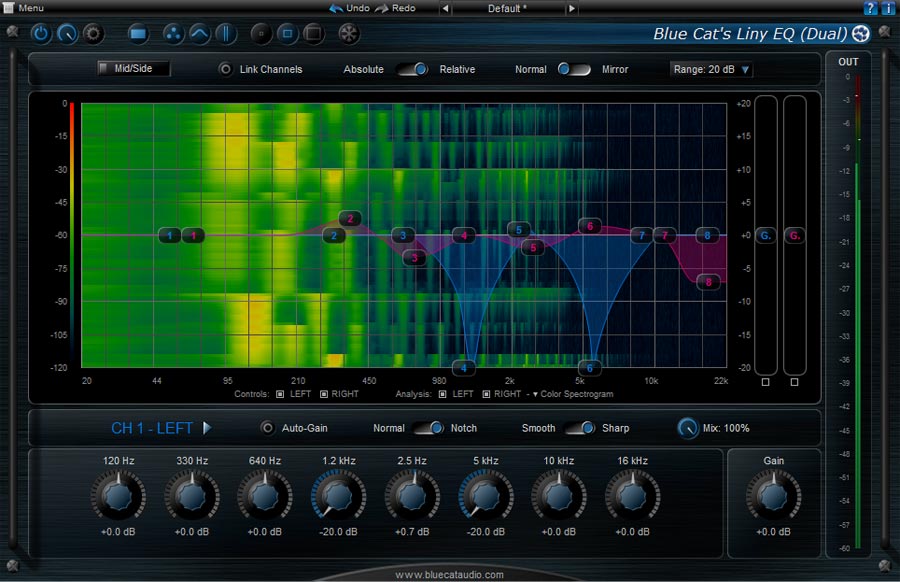Open the help question mark icon

click(871, 8)
